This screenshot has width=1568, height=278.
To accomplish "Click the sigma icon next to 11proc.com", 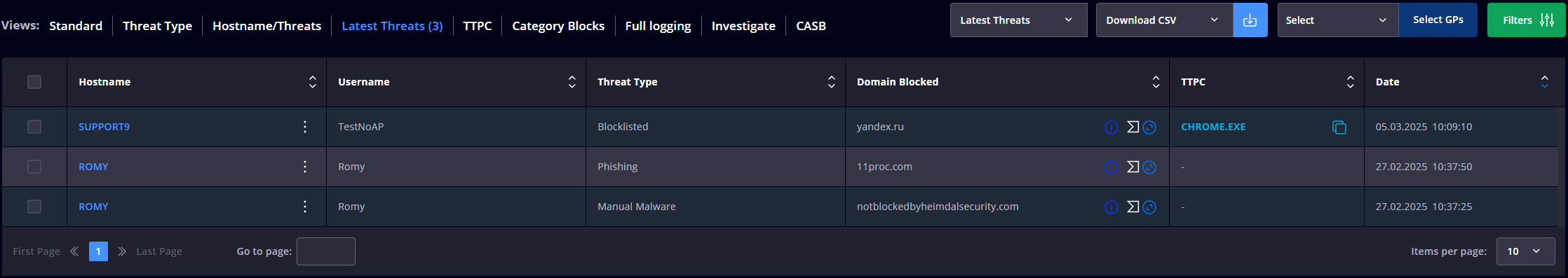I will click(x=1133, y=167).
